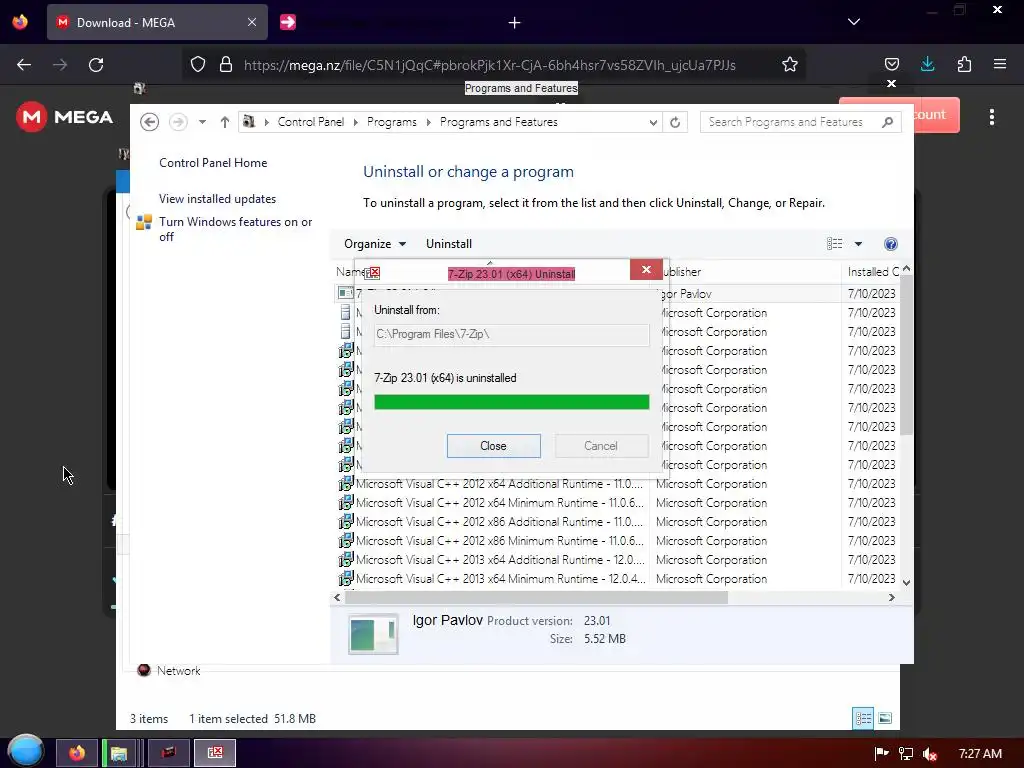The width and height of the screenshot is (1024, 768).
Task: Open the Organize dropdown menu
Action: click(375, 244)
